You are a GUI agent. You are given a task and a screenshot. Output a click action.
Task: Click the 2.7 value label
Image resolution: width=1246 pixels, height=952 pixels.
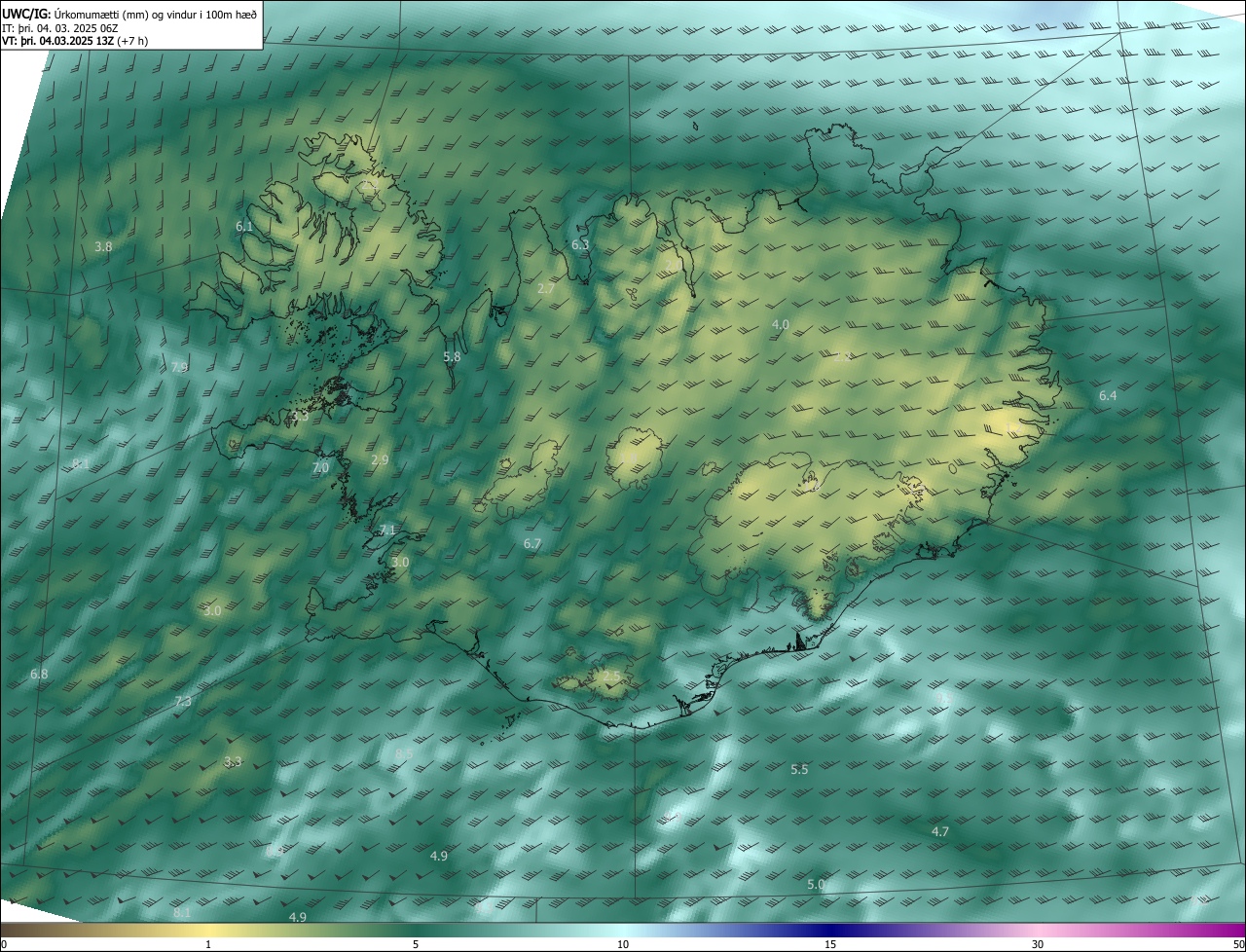coord(546,289)
